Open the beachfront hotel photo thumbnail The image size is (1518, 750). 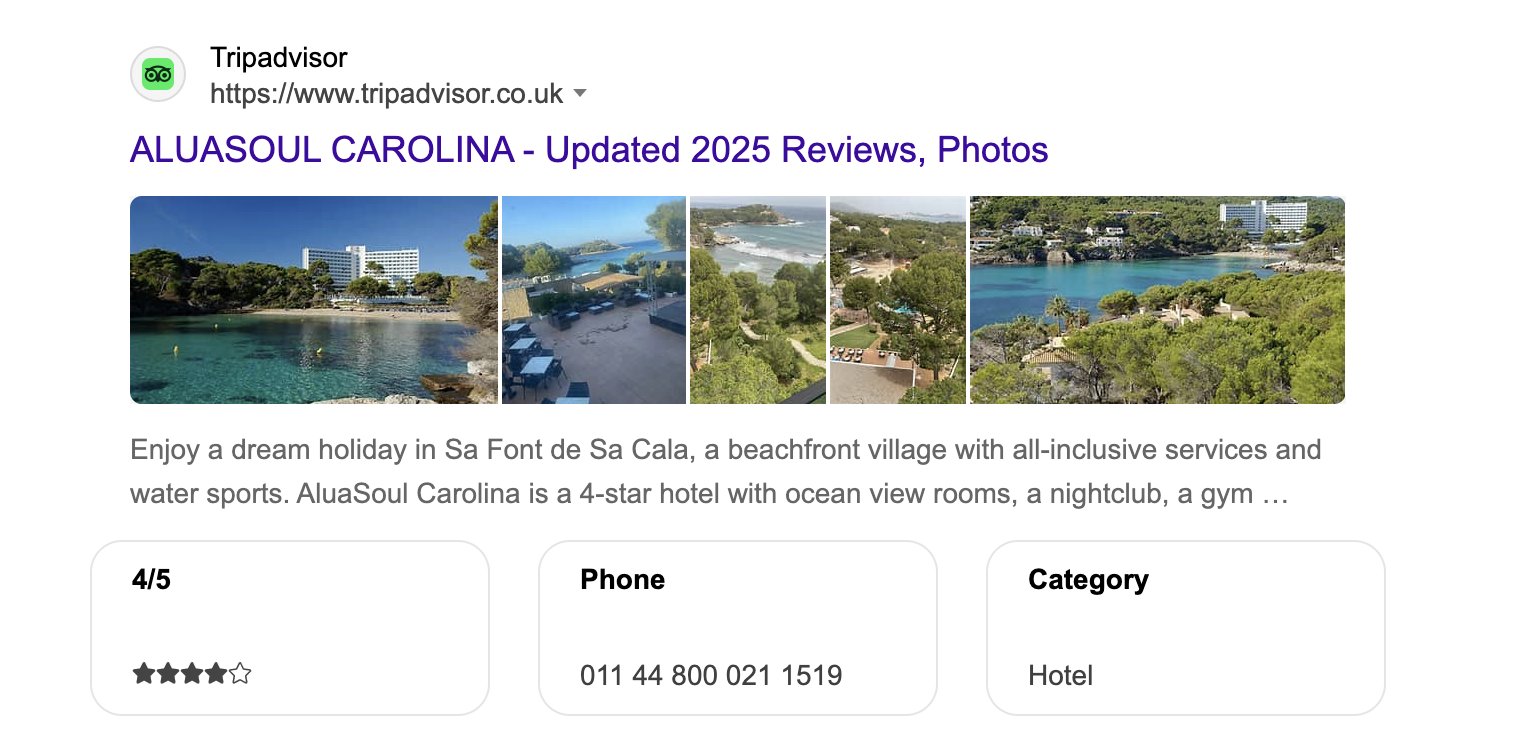[x=313, y=299]
